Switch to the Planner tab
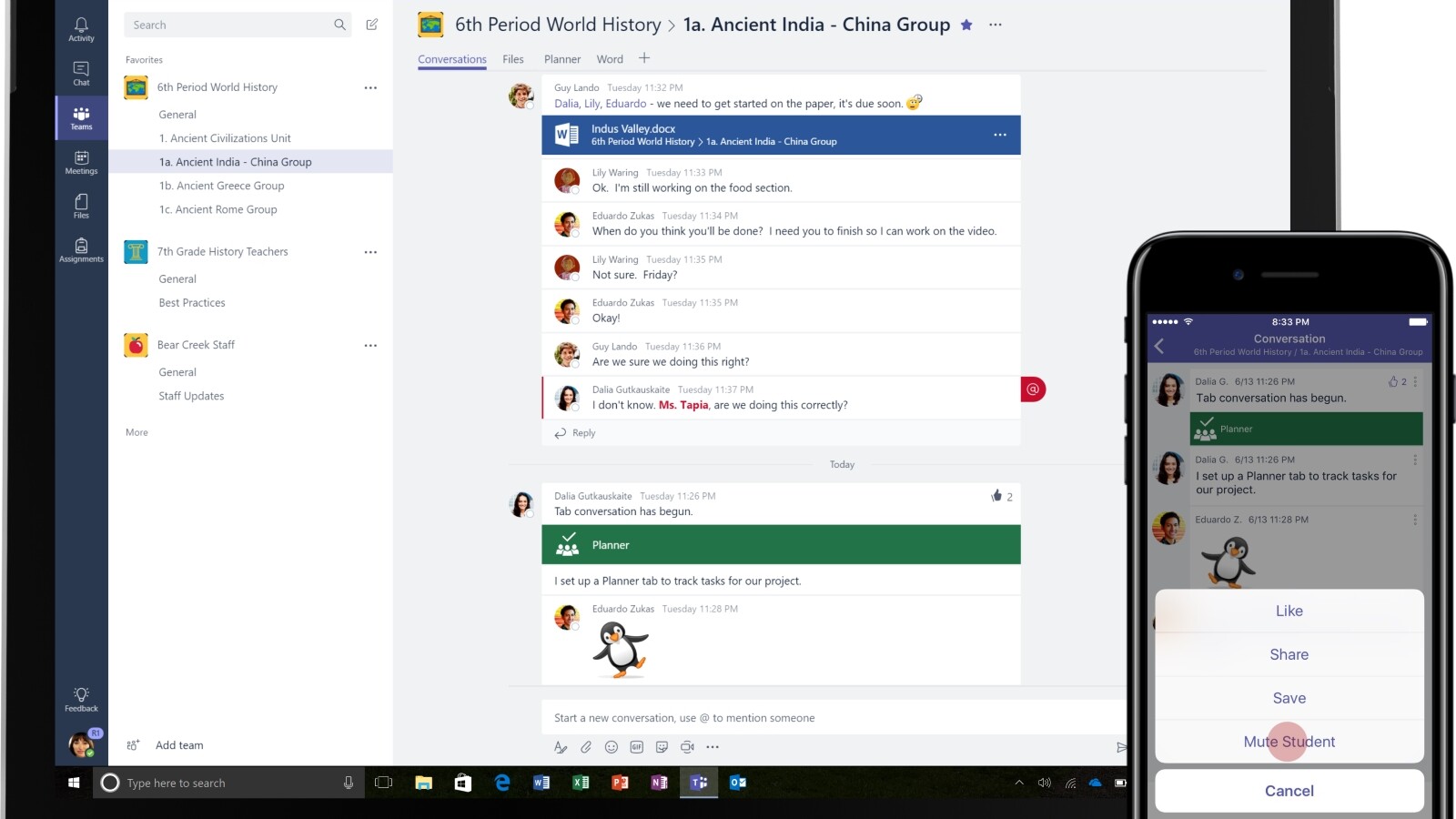This screenshot has height=819, width=1456. (x=562, y=59)
